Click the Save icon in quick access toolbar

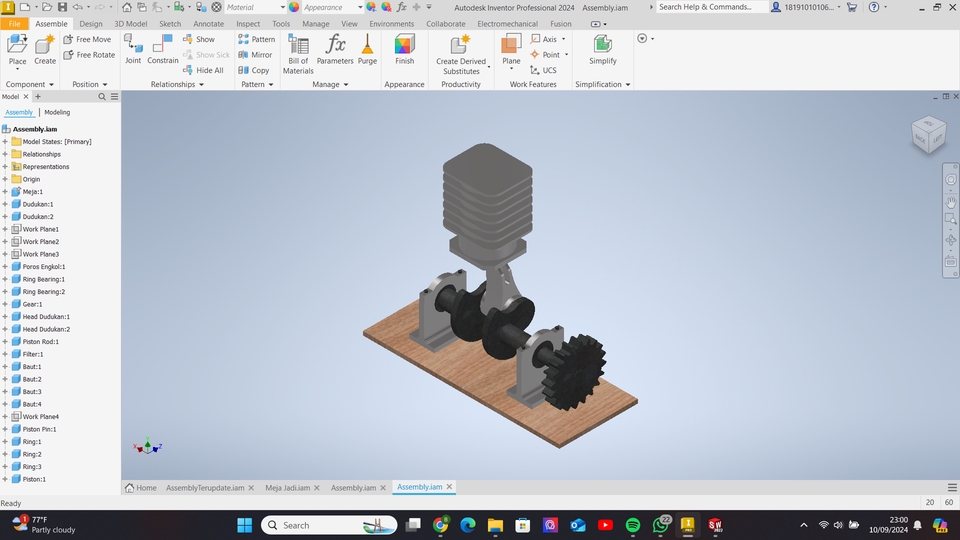pyautogui.click(x=62, y=7)
